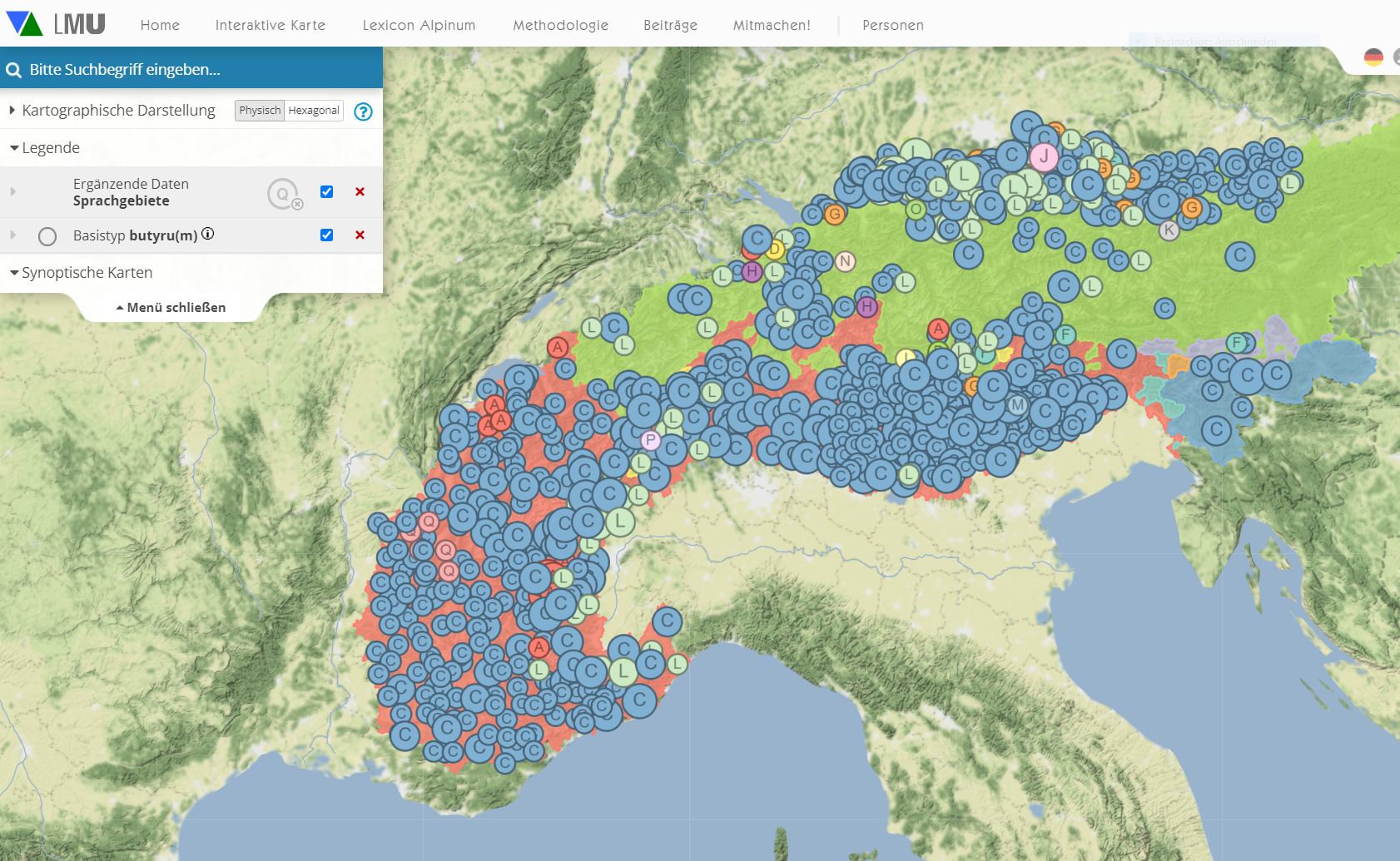The width and height of the screenshot is (1400, 861).
Task: Remove Basistyp butyru(m) with red X
Action: (360, 235)
